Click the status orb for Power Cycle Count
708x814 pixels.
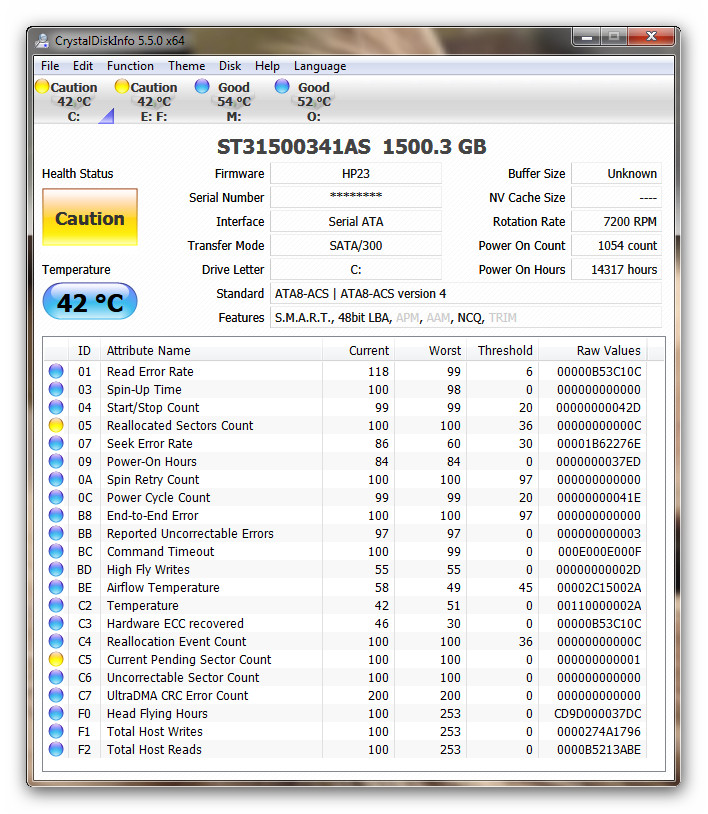point(56,497)
